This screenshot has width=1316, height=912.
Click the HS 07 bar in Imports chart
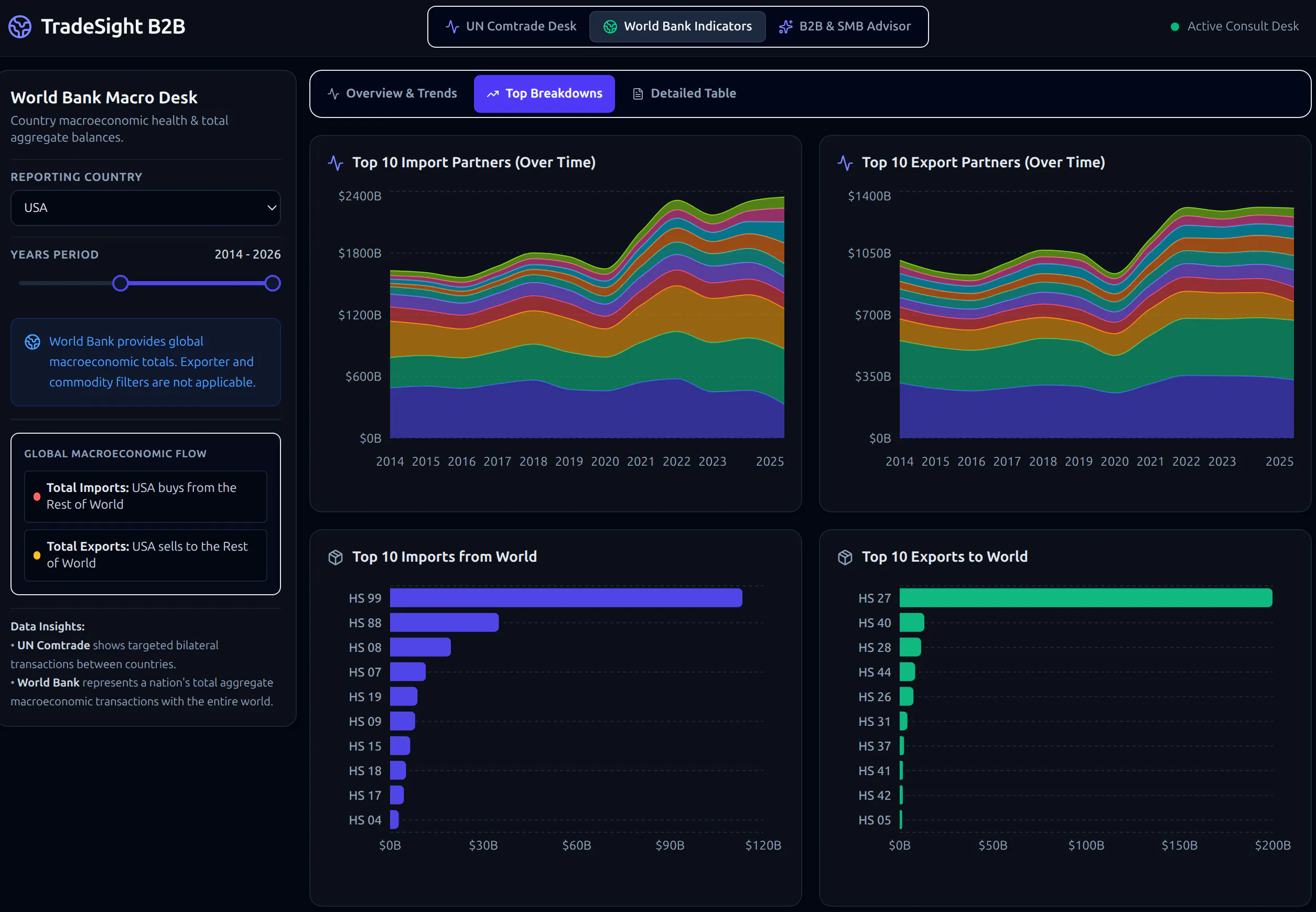tap(408, 672)
